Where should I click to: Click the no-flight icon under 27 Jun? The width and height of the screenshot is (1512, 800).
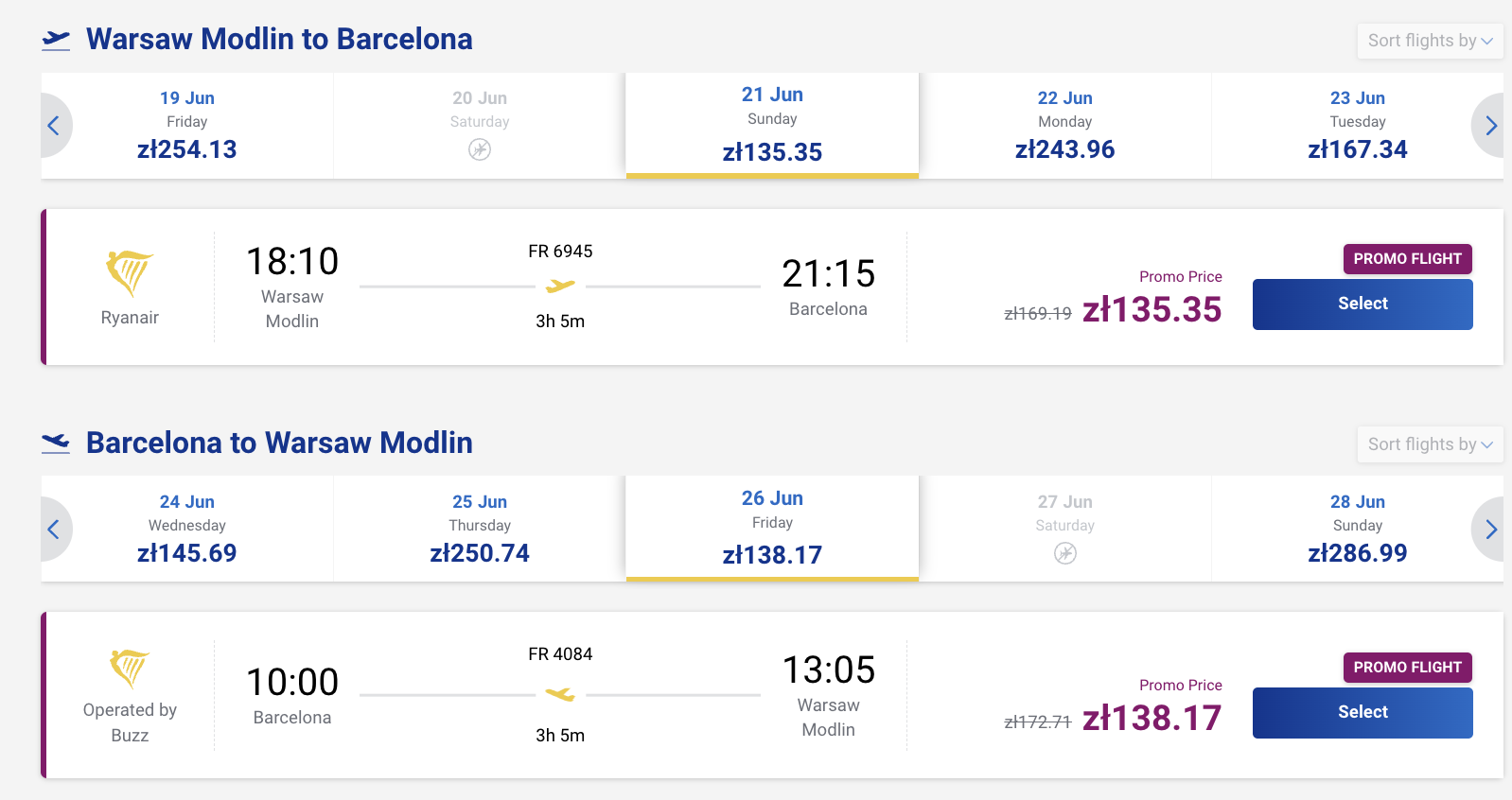1064,553
